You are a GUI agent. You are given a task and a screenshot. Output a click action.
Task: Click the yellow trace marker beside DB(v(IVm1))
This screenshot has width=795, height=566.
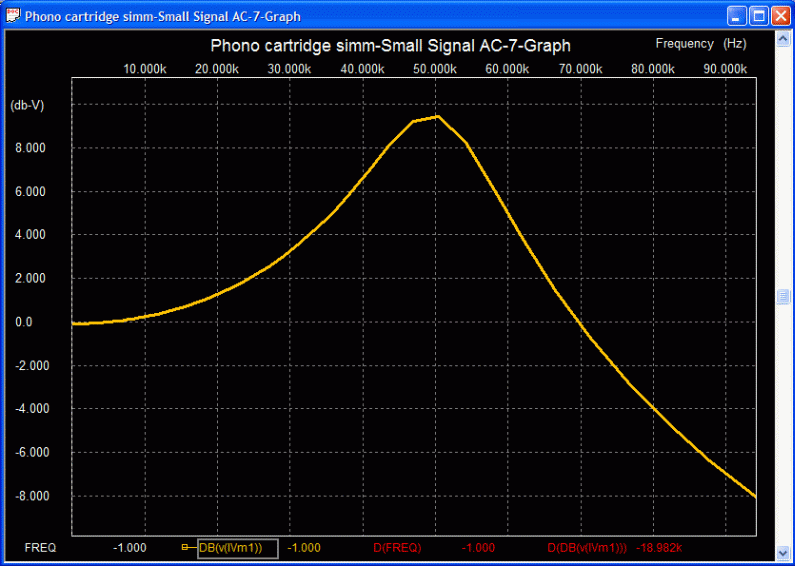(x=185, y=547)
